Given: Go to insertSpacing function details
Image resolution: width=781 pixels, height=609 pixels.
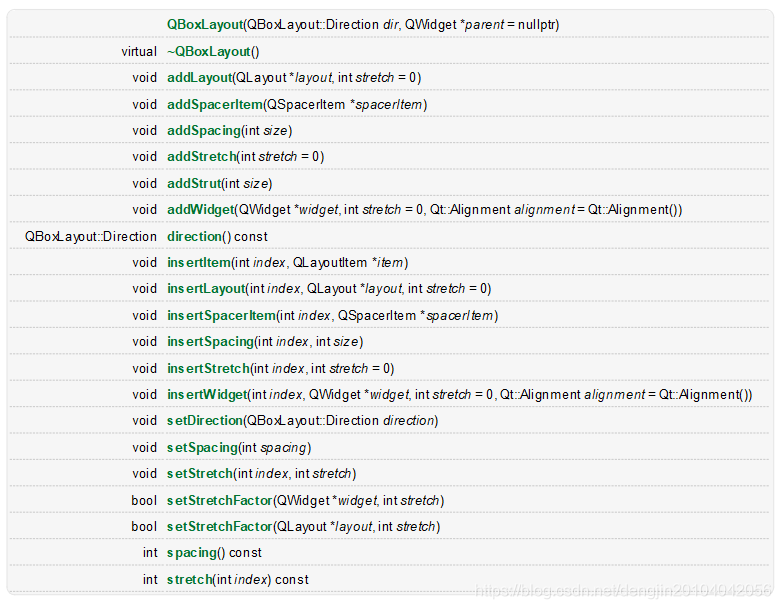Looking at the screenshot, I should (x=210, y=341).
